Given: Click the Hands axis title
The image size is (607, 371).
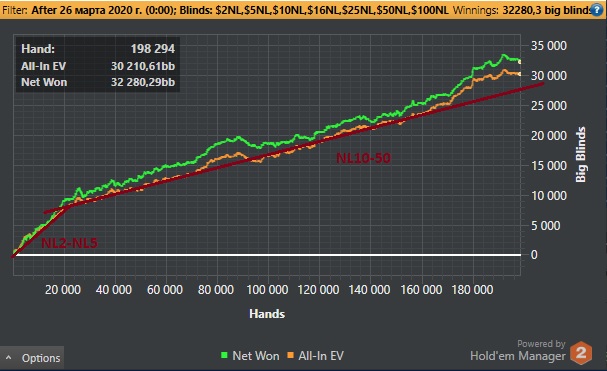Looking at the screenshot, I should (267, 314).
